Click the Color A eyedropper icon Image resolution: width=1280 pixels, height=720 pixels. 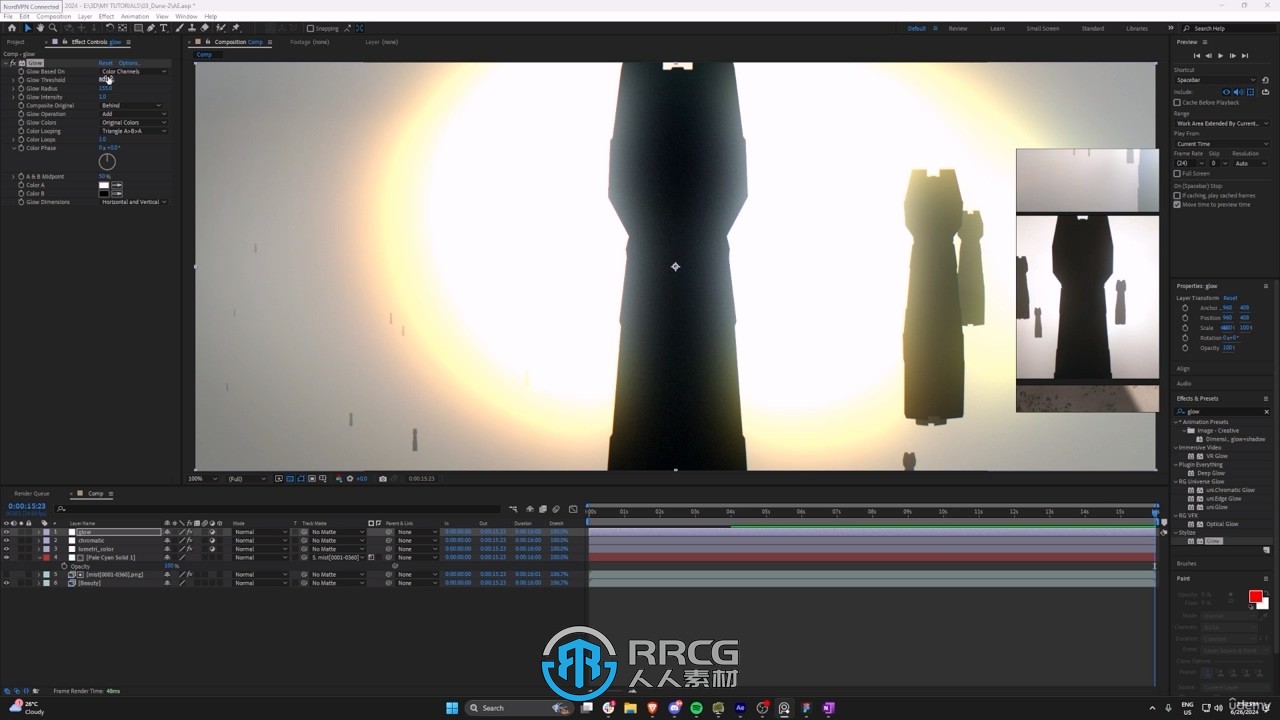pos(117,185)
